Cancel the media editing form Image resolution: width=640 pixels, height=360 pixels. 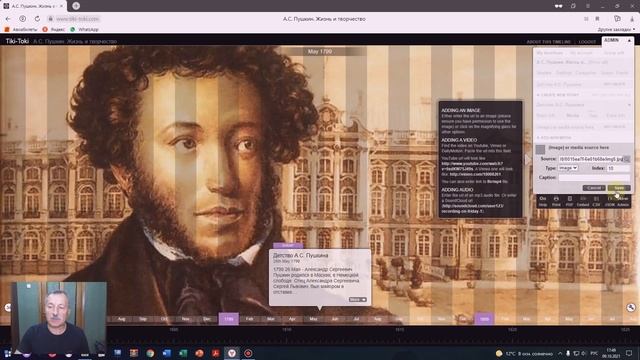(594, 188)
